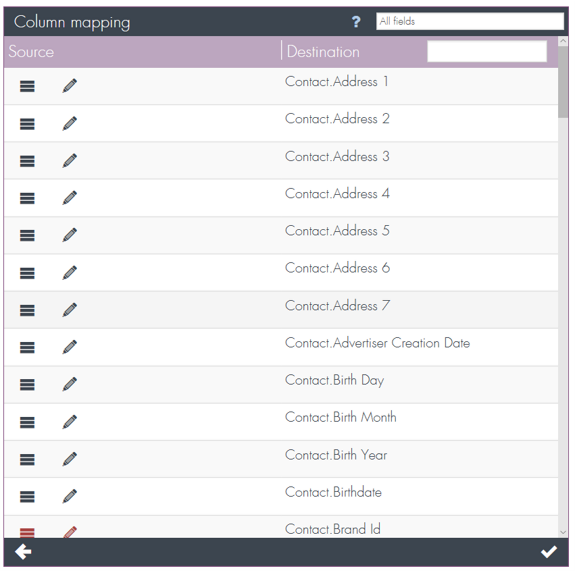Edit source for Contact.Address 4 with pencil
This screenshot has width=575, height=571.
tap(70, 198)
